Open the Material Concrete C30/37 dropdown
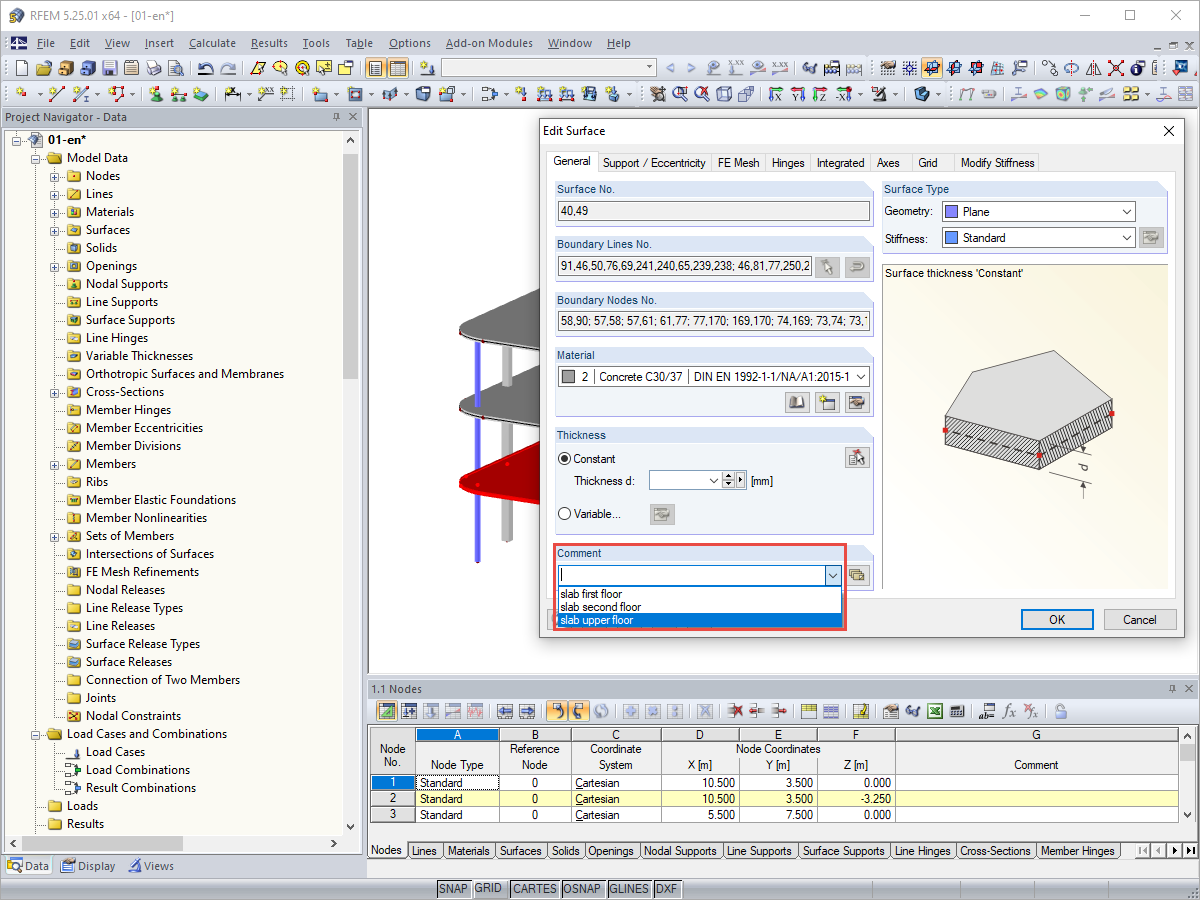Screen dimensions: 1200x900 pos(861,377)
